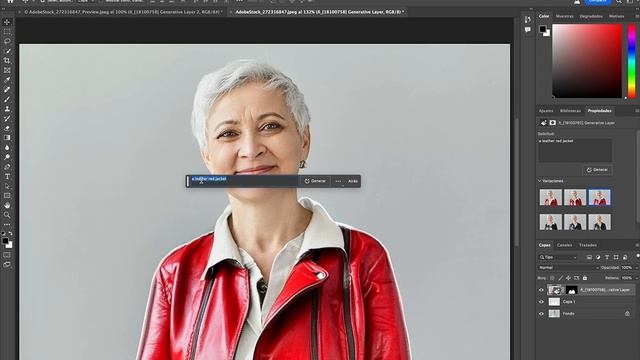Click Generar in the contextual task bar
The height and width of the screenshot is (360, 640).
pyautogui.click(x=315, y=181)
